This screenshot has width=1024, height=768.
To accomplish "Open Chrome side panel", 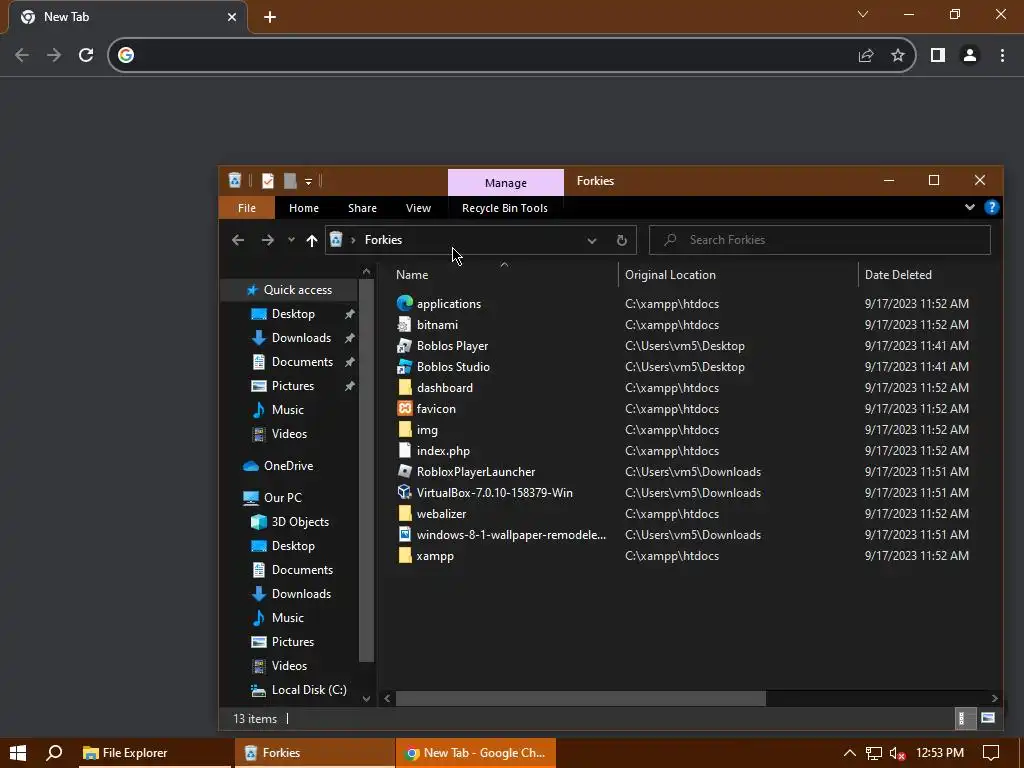I will pyautogui.click(x=938, y=55).
